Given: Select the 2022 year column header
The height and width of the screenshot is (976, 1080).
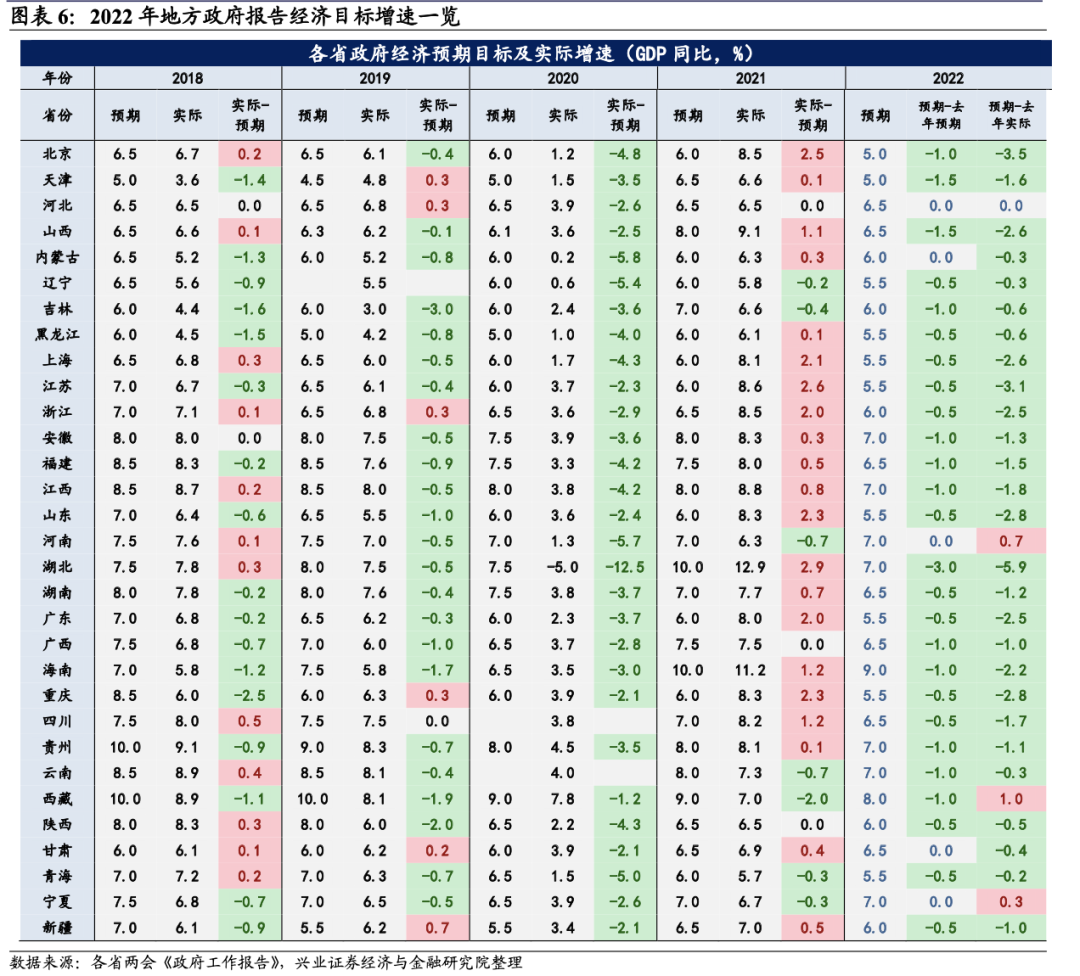Looking at the screenshot, I should [947, 78].
